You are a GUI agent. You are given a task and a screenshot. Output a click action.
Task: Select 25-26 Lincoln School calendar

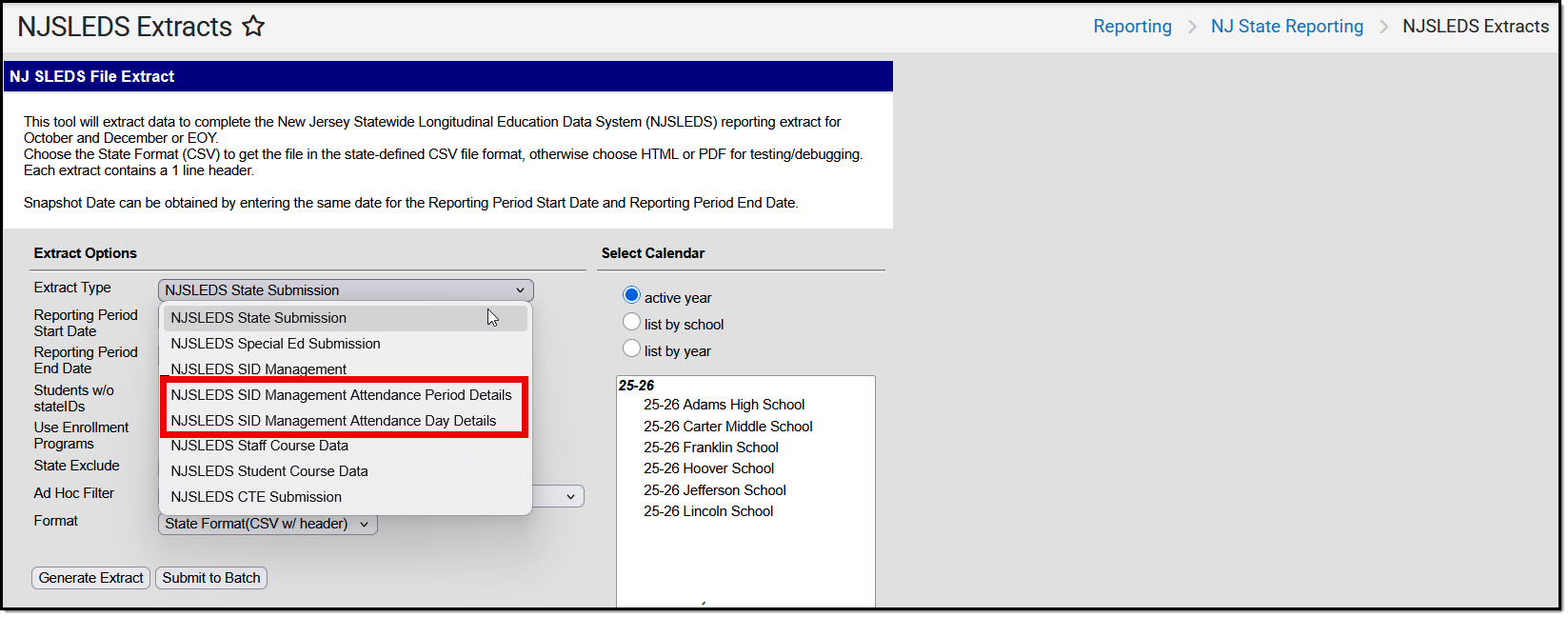pyautogui.click(x=708, y=511)
